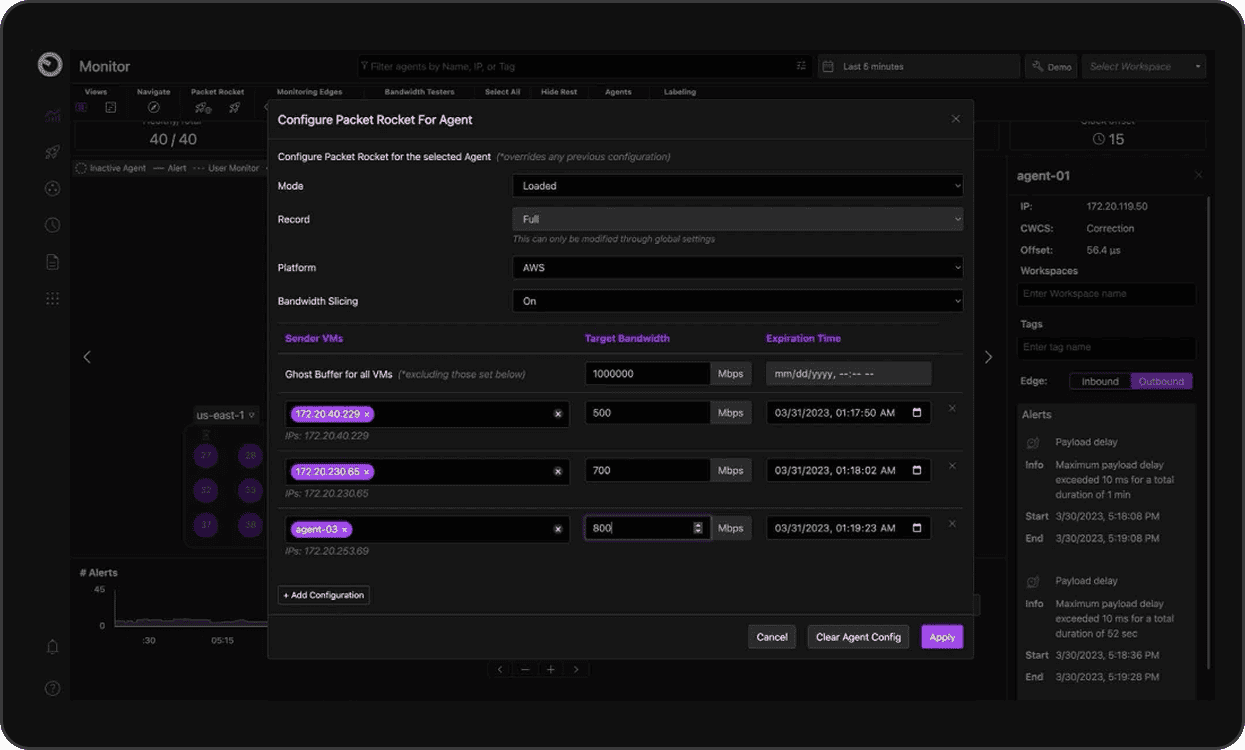Click Clear Agent Config button
The image size is (1245, 750).
pyautogui.click(x=858, y=637)
